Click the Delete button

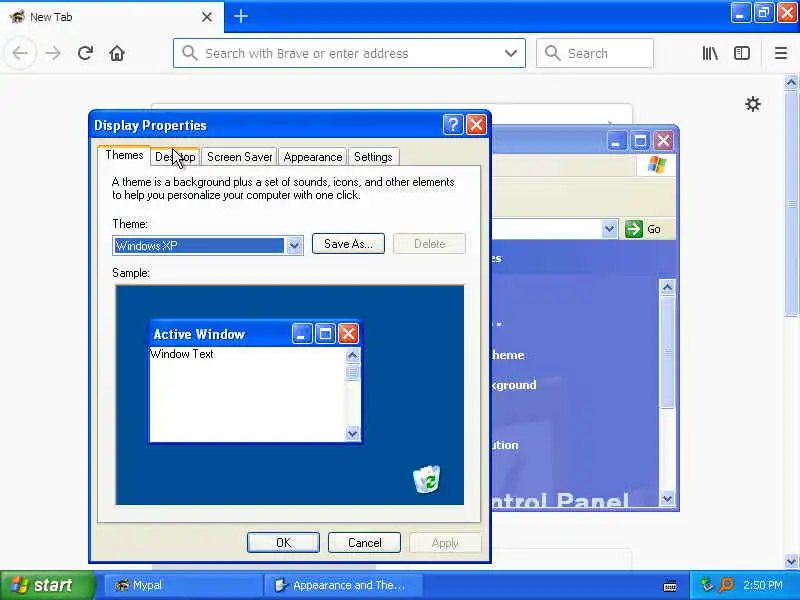pos(430,244)
